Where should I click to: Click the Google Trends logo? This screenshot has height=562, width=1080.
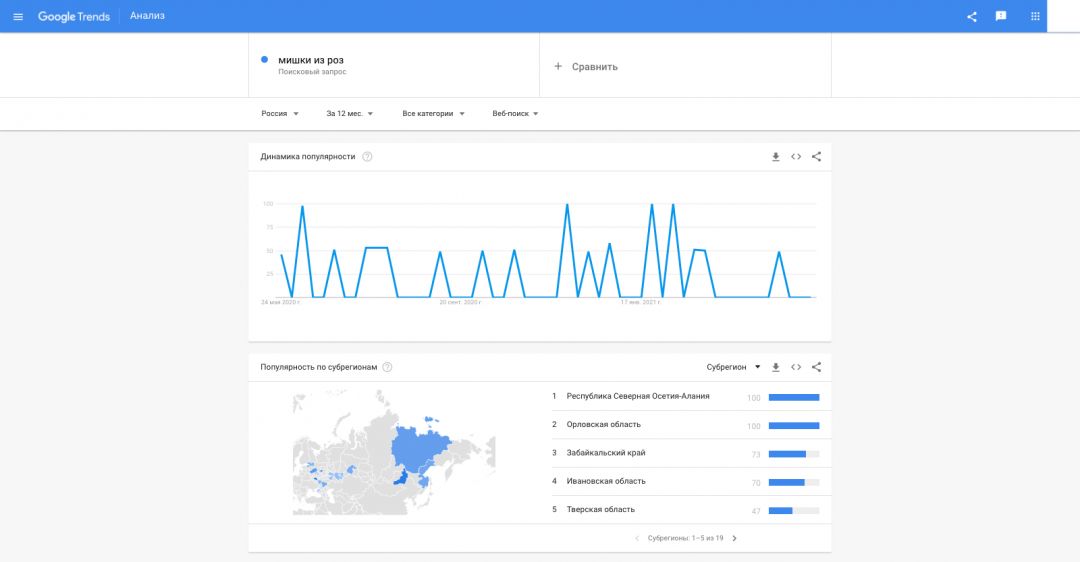coord(74,17)
